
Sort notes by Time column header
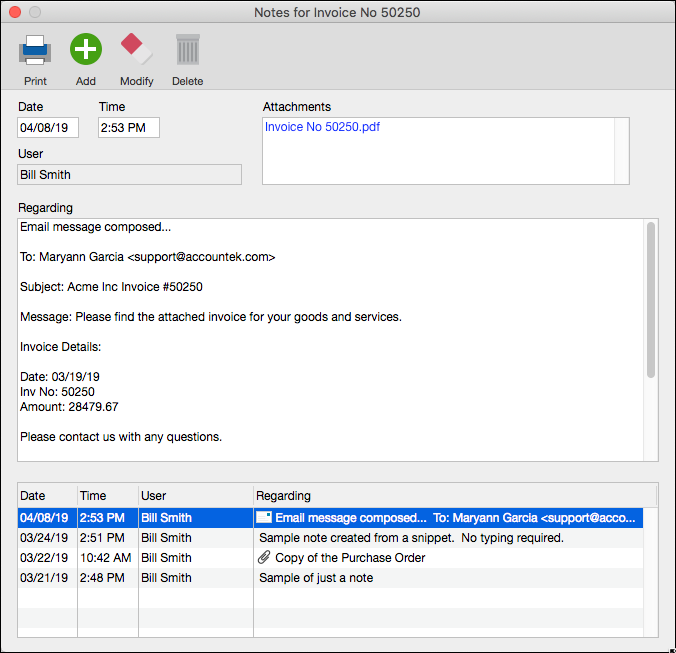tap(107, 496)
